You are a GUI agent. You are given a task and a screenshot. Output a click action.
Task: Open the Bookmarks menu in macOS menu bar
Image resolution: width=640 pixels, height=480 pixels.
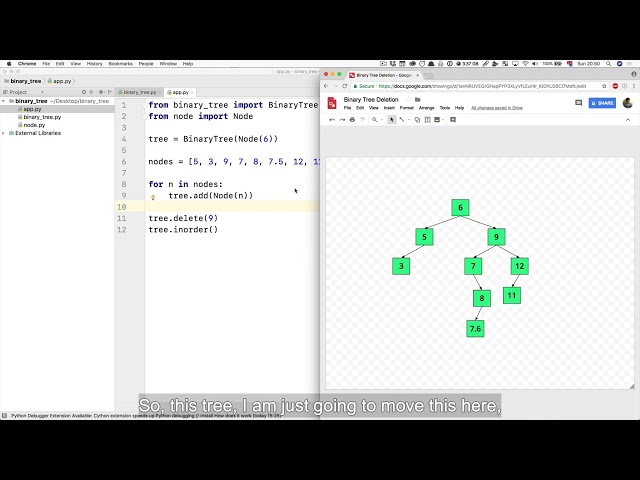(120, 64)
